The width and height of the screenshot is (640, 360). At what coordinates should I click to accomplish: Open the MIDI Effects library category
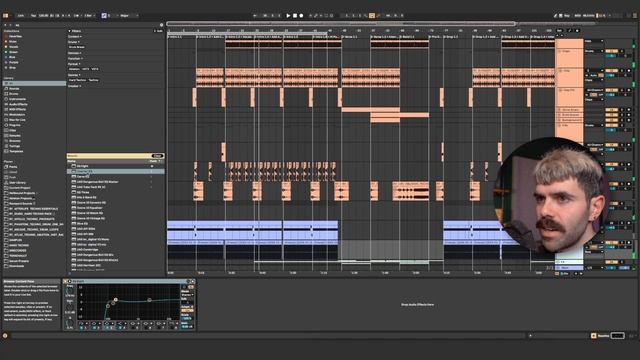18,109
